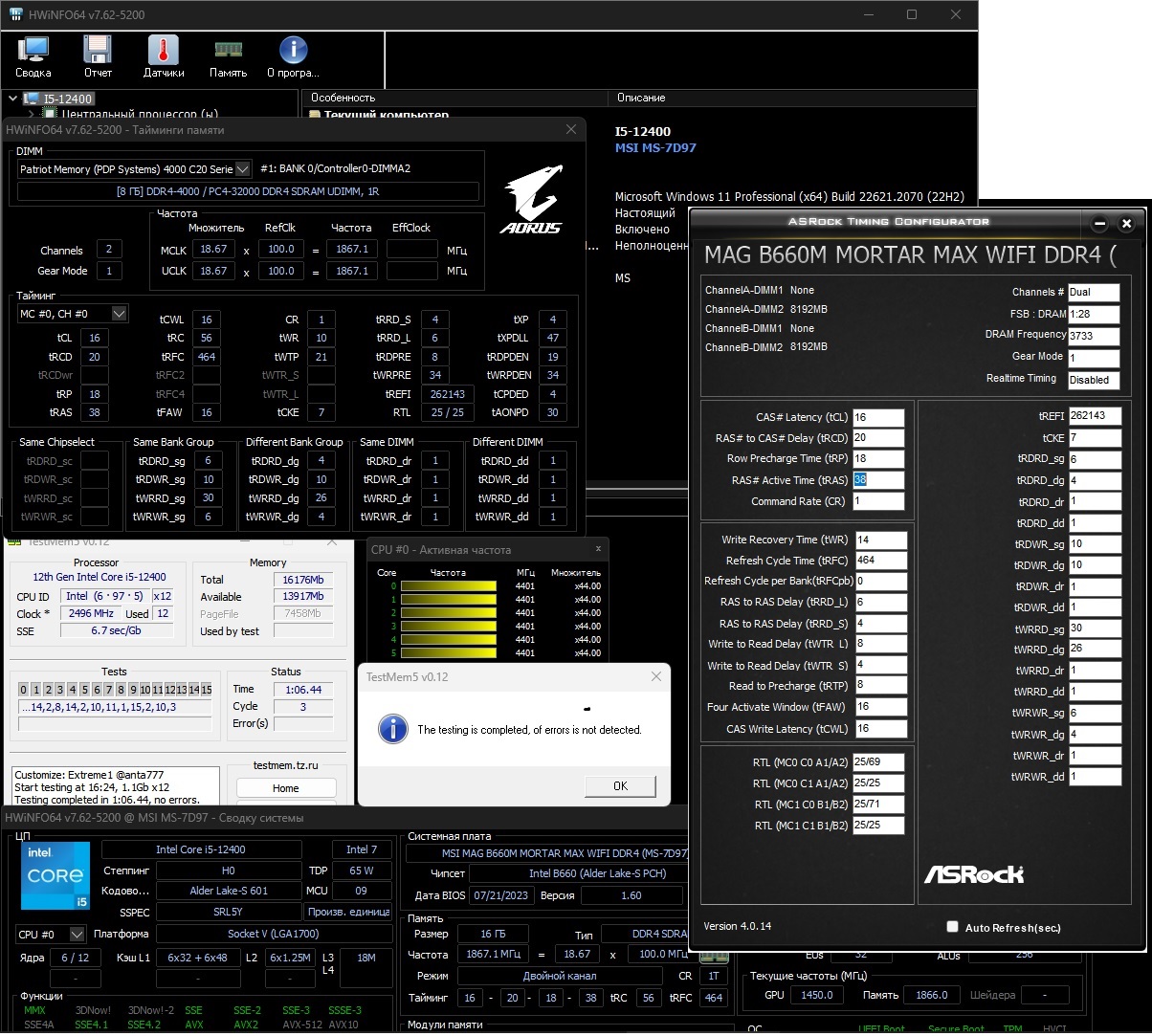Viewport: 1152px width, 1036px height.
Task: Click the Core 0 frequency bar
Action: (x=448, y=586)
